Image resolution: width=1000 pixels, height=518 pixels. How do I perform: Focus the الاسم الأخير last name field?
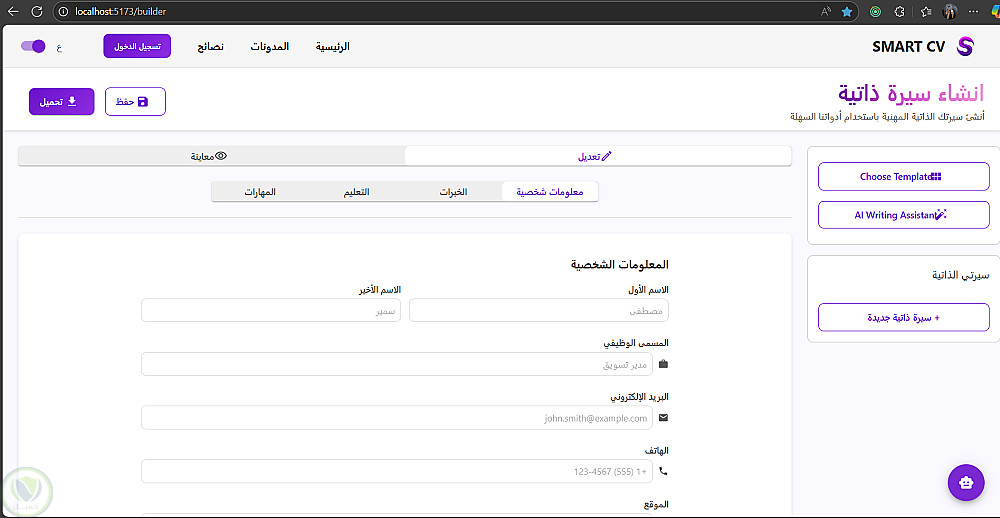point(271,311)
